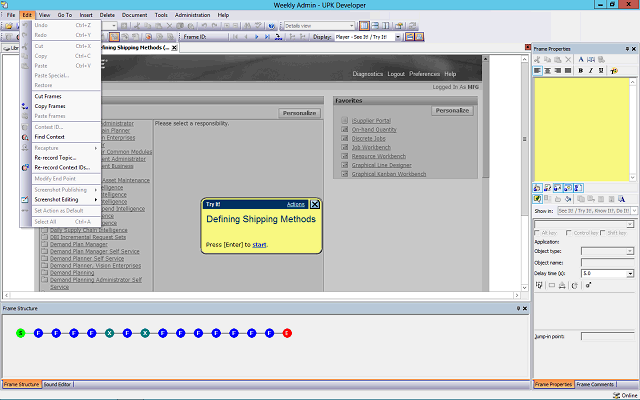The height and width of the screenshot is (400, 640).
Task: Click the 'start' link in the bubble
Action: 259,244
